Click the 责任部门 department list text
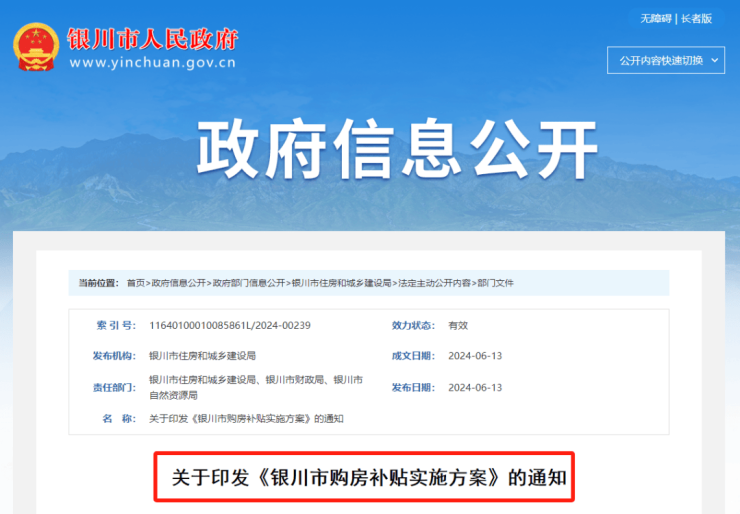 tap(256, 388)
